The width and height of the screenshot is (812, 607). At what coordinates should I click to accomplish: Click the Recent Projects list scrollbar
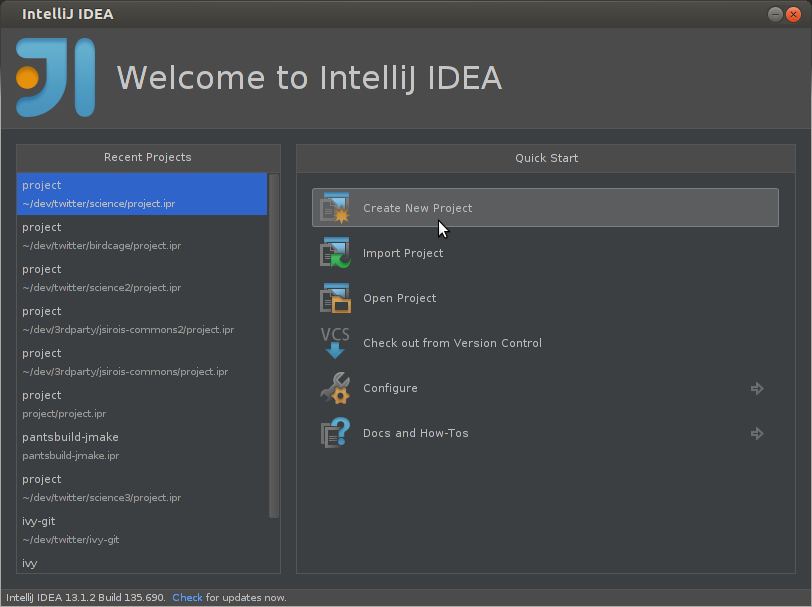(274, 346)
